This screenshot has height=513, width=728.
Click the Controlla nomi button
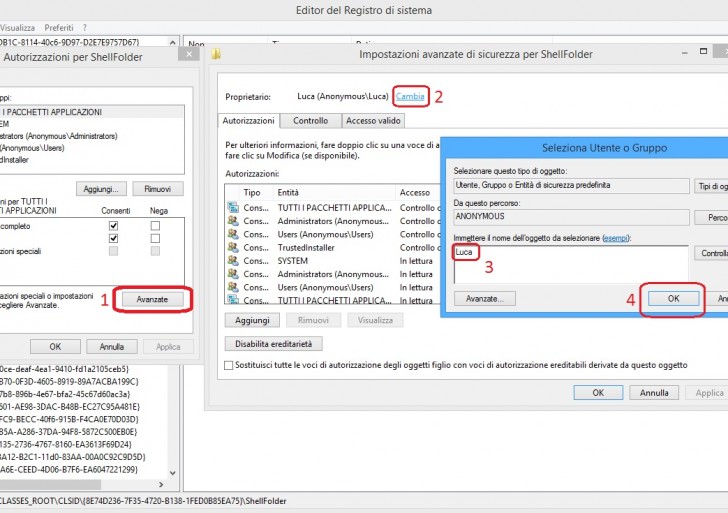point(711,253)
